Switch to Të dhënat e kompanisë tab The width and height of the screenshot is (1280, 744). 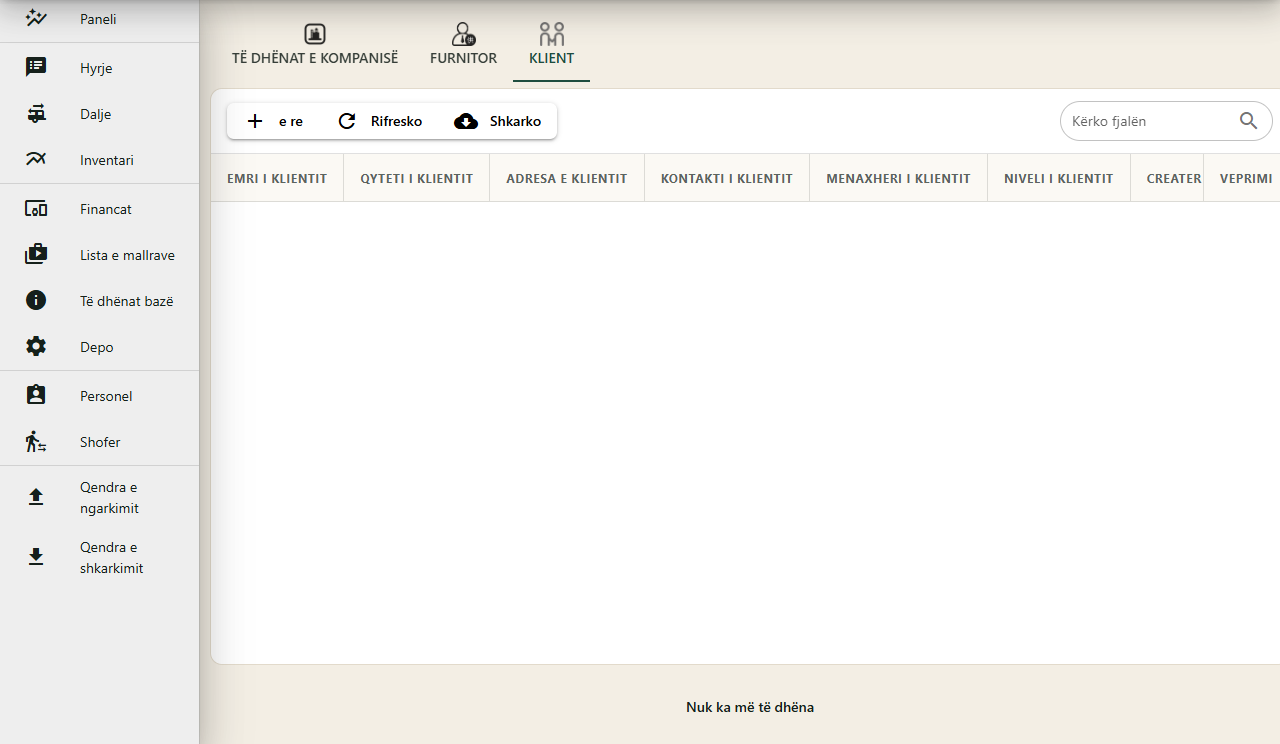pos(315,46)
